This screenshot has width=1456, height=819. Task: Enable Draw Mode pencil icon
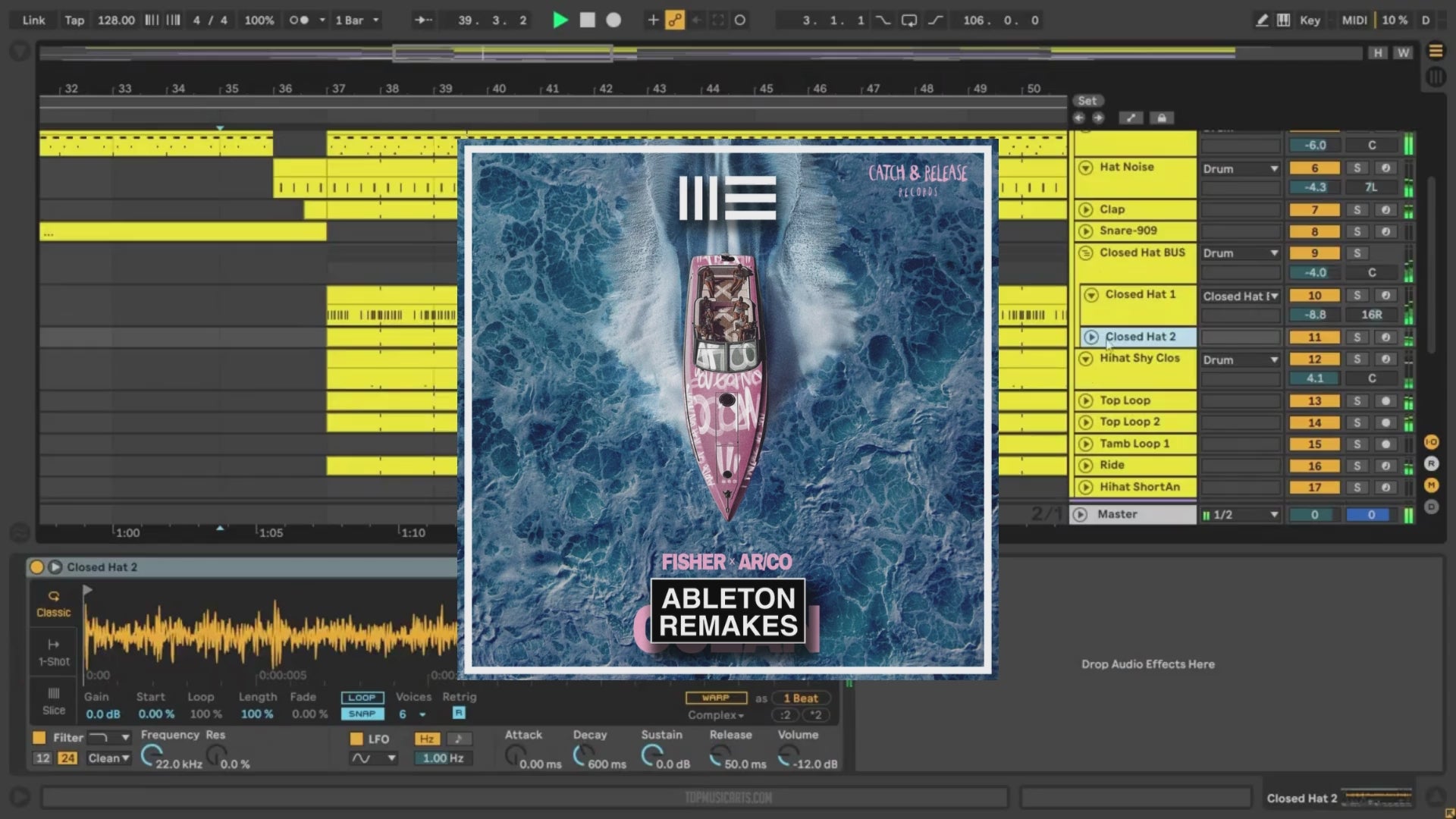pyautogui.click(x=1262, y=20)
